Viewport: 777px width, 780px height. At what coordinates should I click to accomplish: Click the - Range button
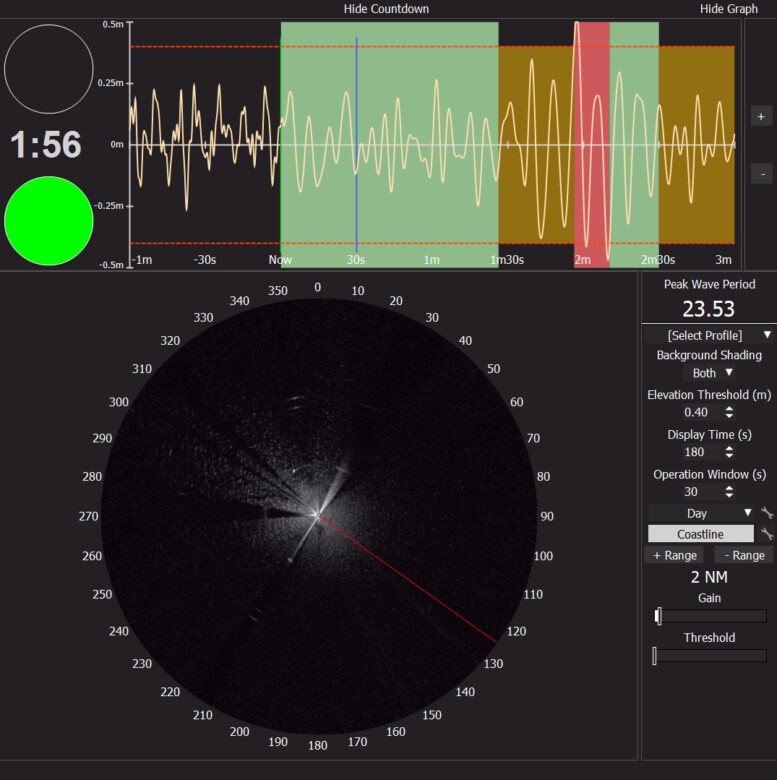tap(744, 555)
